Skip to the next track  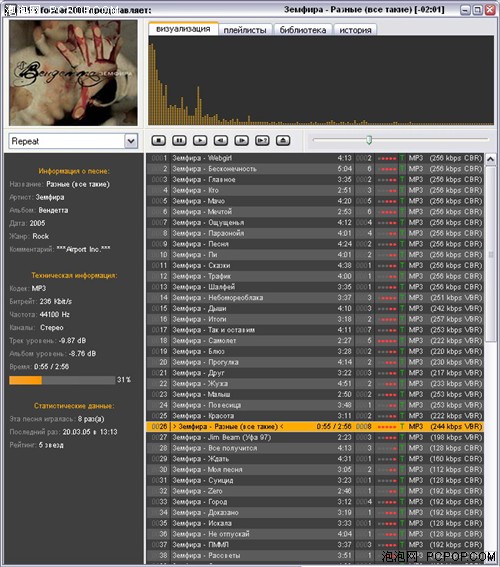242,140
